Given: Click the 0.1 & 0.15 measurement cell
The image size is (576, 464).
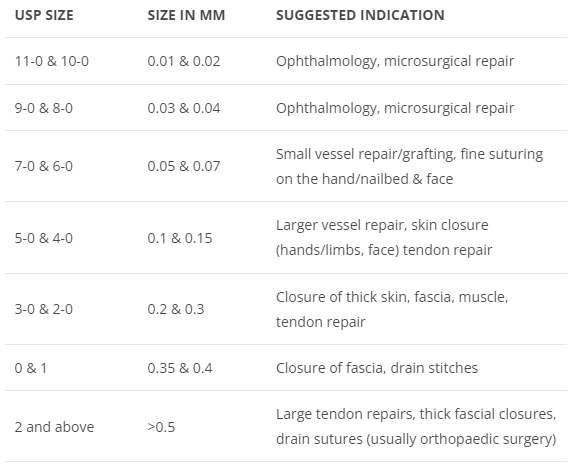Looking at the screenshot, I should 180,238.
